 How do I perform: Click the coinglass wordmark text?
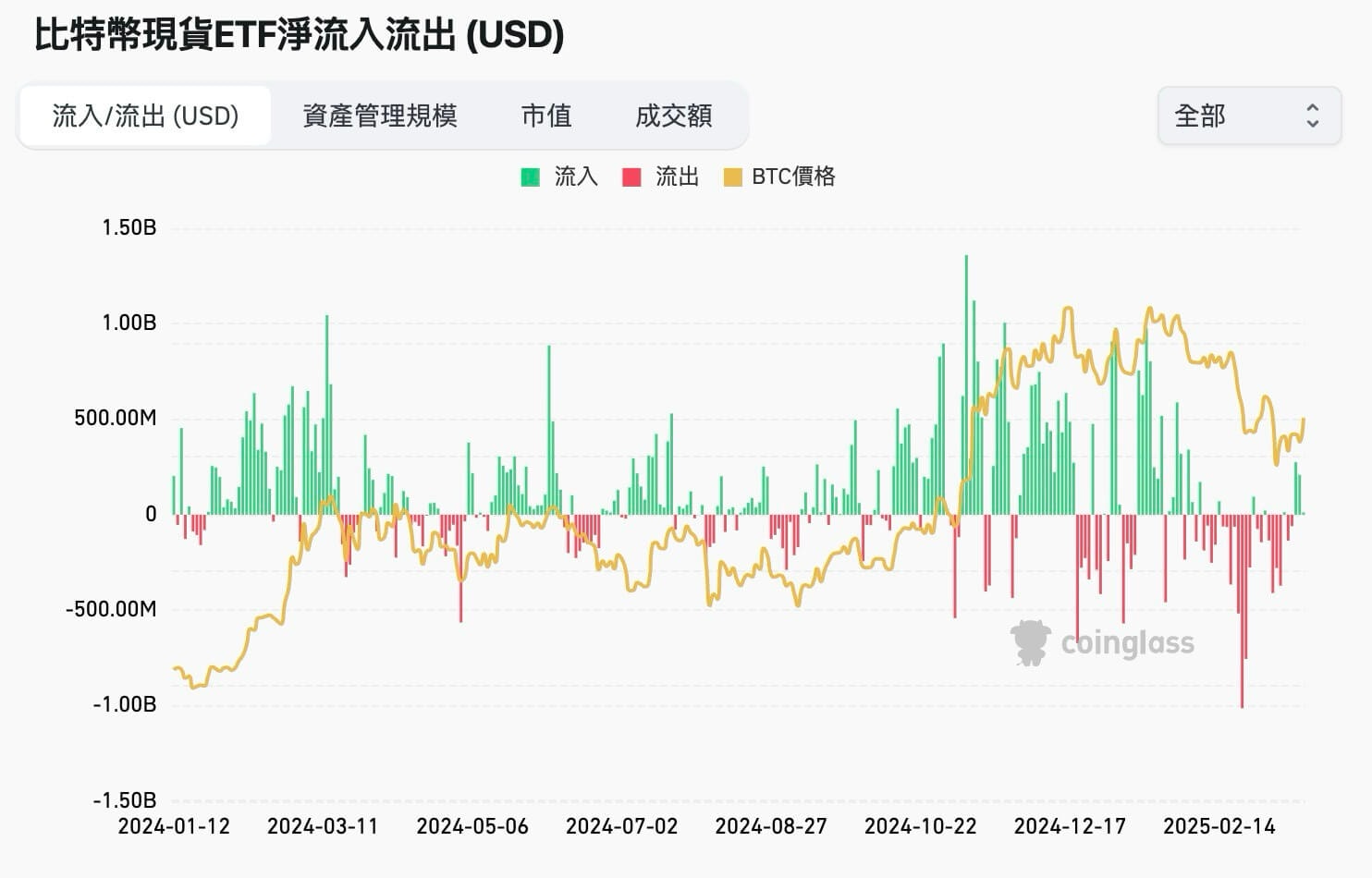1130,642
